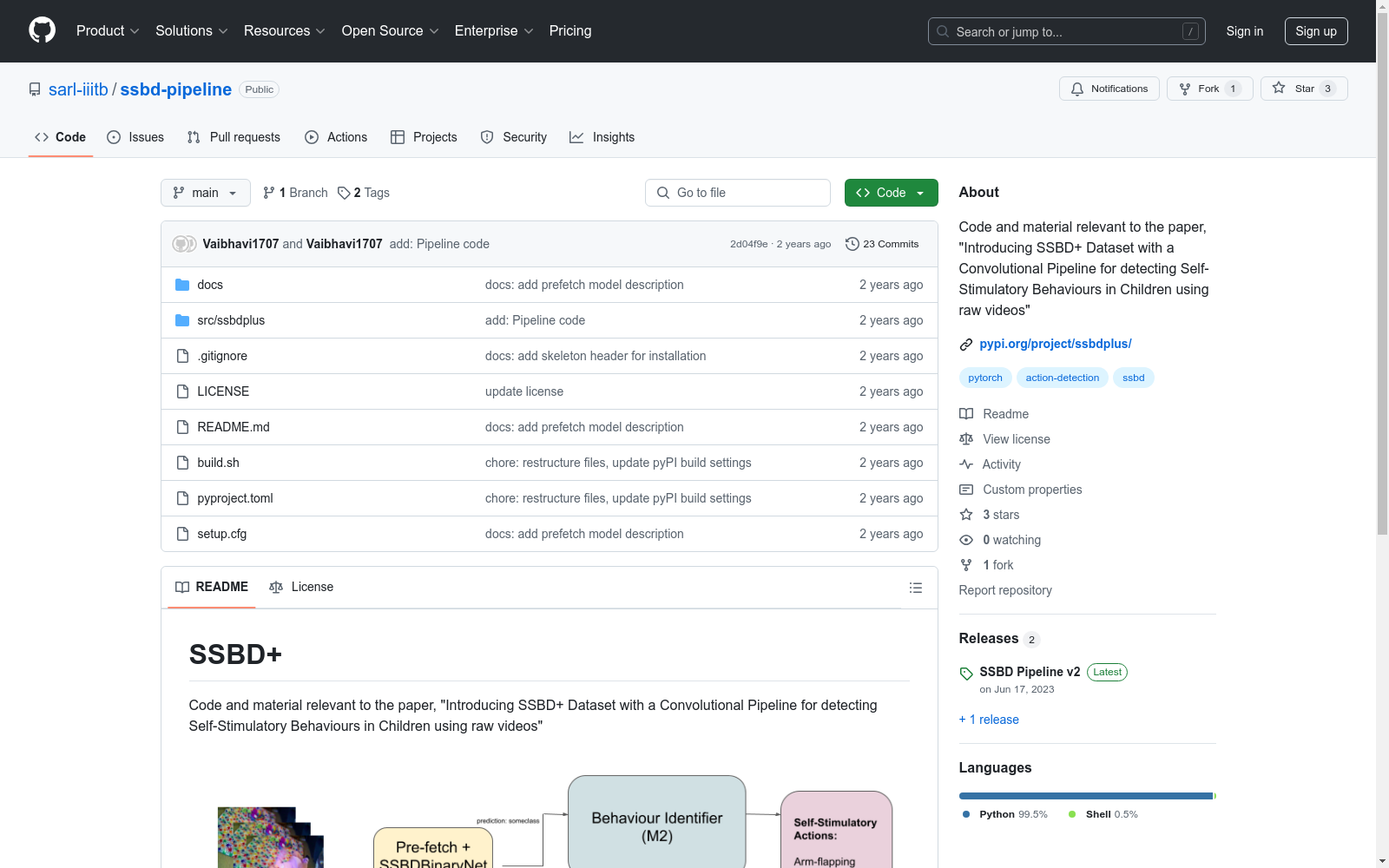Click the Sign up button
This screenshot has width=1389, height=868.
pyautogui.click(x=1316, y=31)
